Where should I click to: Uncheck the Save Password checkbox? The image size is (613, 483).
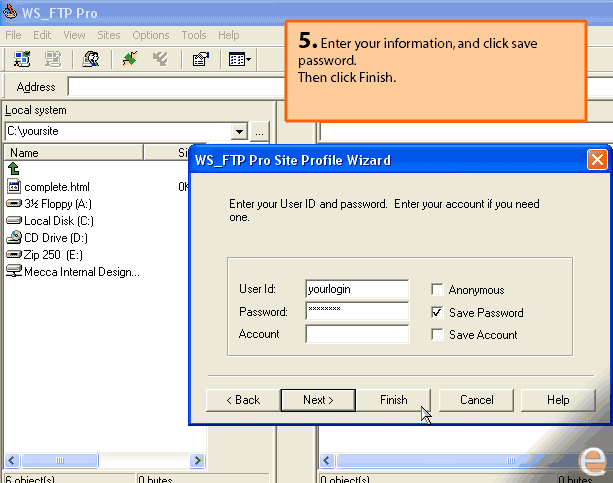tap(437, 312)
